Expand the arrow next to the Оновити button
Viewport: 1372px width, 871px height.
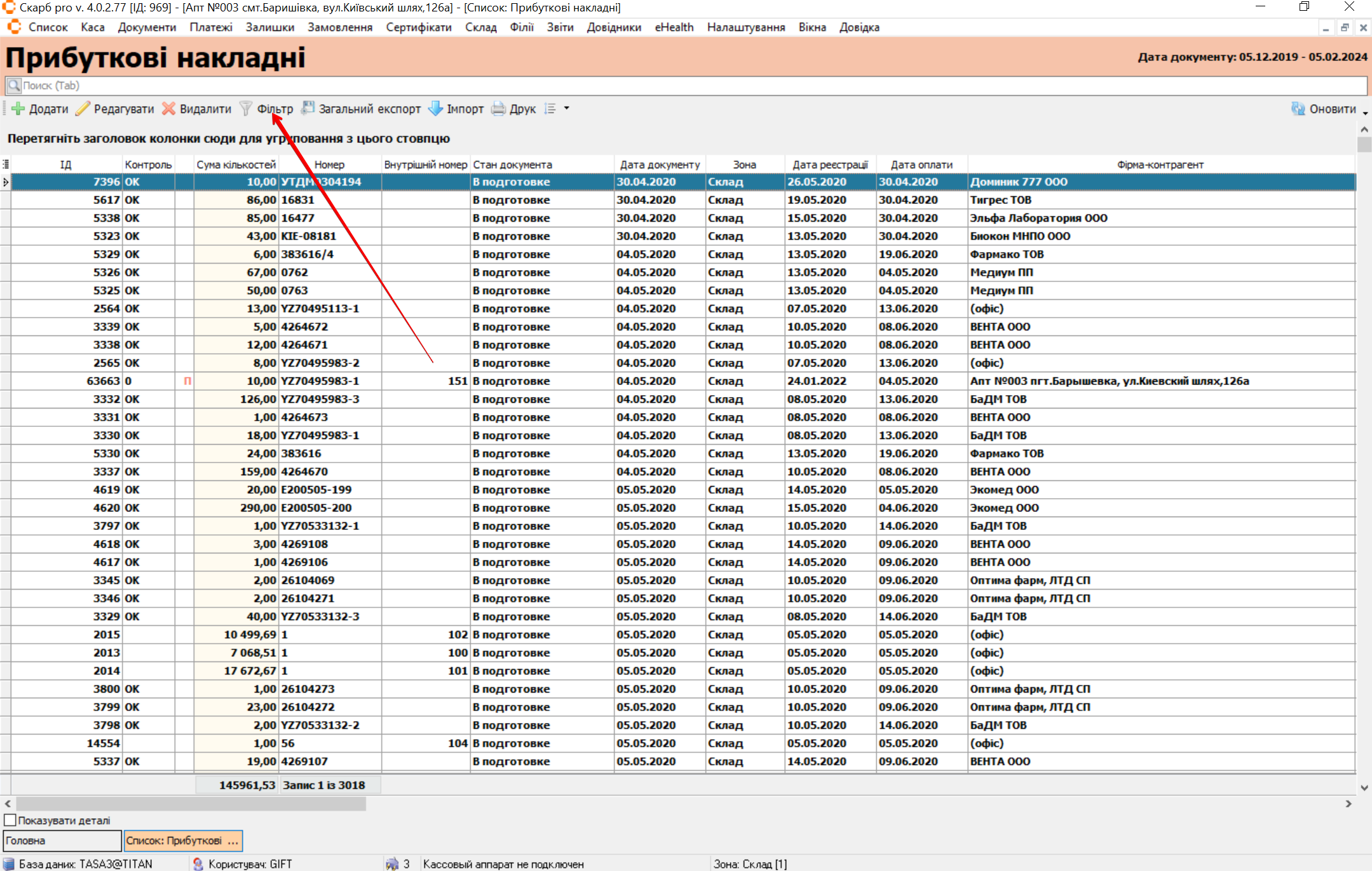(x=1365, y=113)
